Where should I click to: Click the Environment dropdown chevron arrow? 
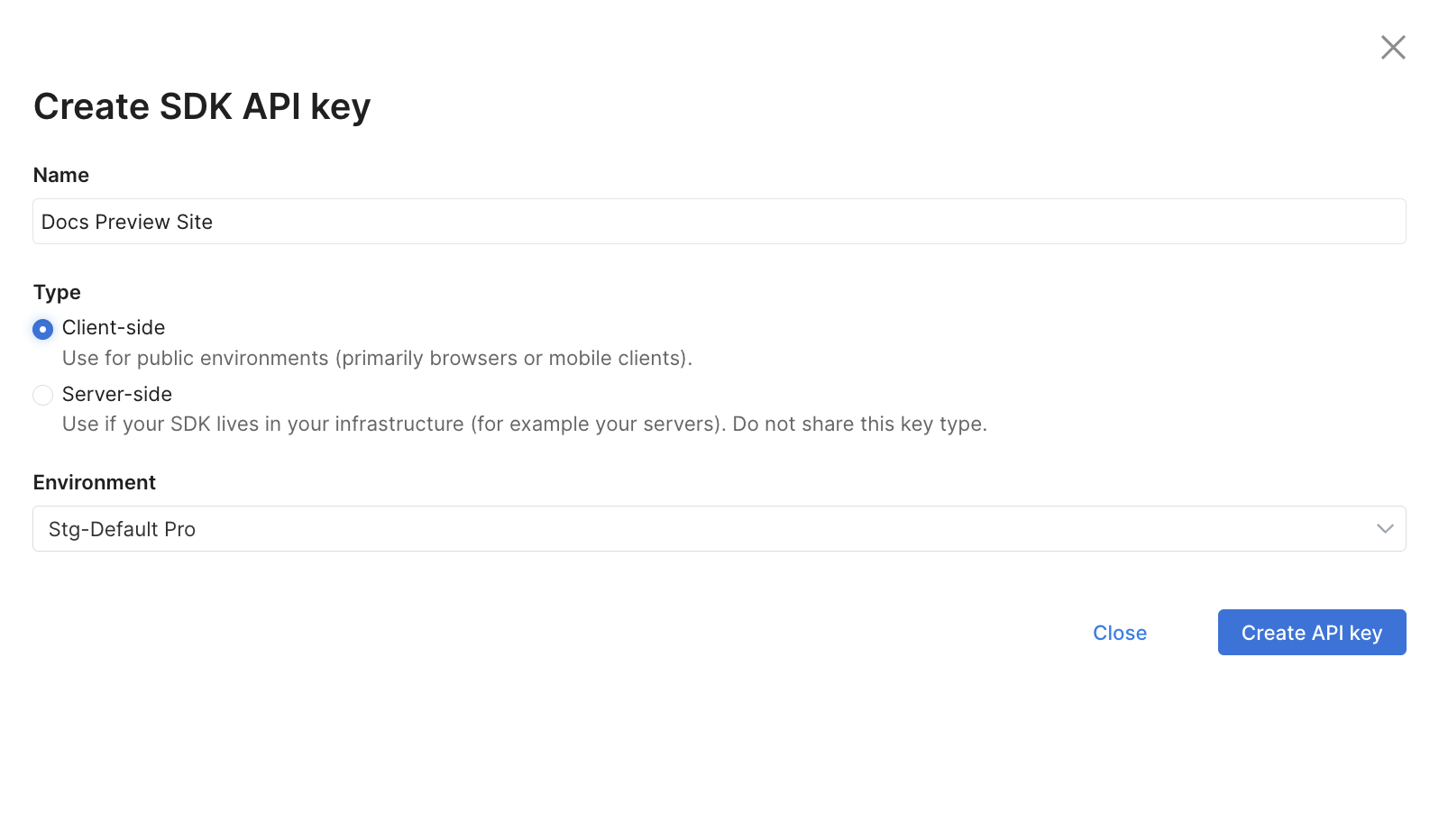pos(1385,529)
